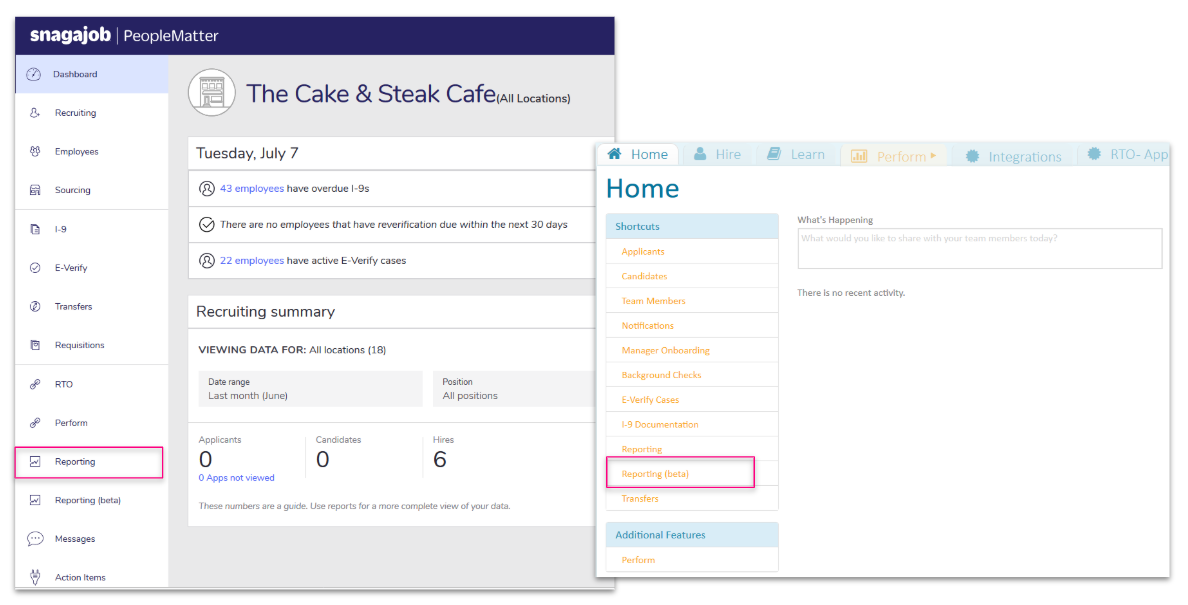The image size is (1188, 605).
Task: Open the 22 employees link
Action: 252,260
